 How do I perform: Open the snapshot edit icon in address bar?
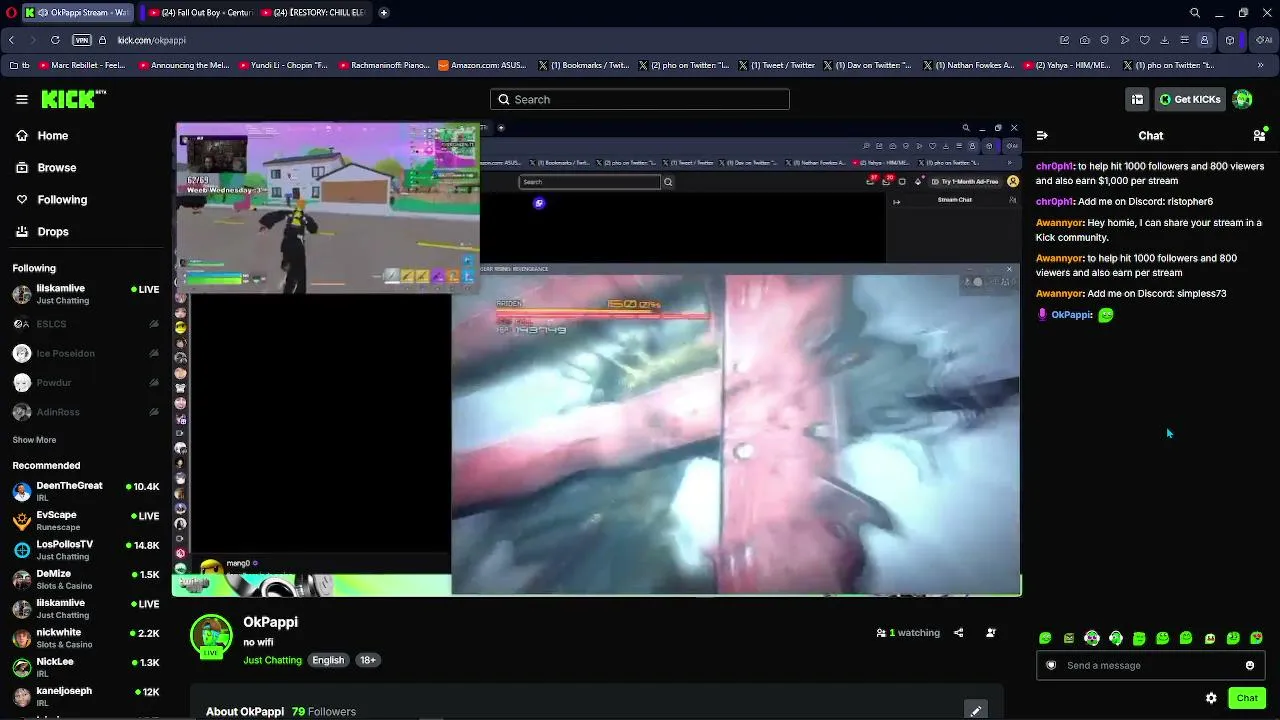[1065, 40]
